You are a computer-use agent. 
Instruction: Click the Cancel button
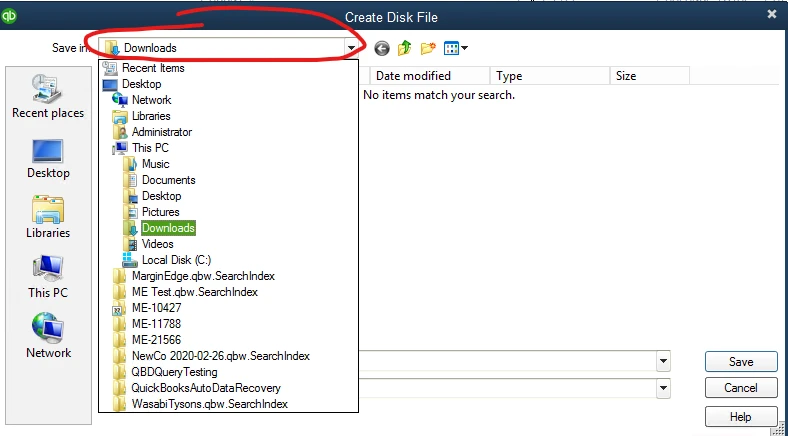click(x=740, y=388)
